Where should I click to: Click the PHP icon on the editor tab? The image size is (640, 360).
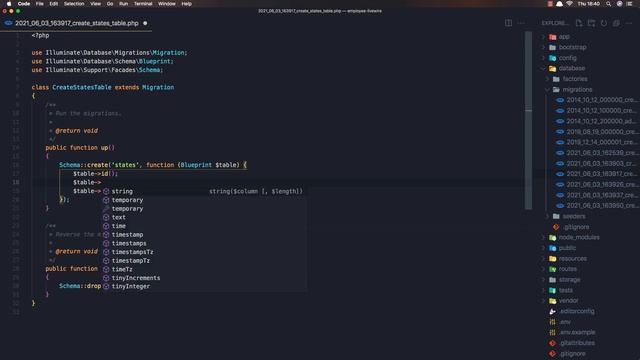(x=8, y=23)
